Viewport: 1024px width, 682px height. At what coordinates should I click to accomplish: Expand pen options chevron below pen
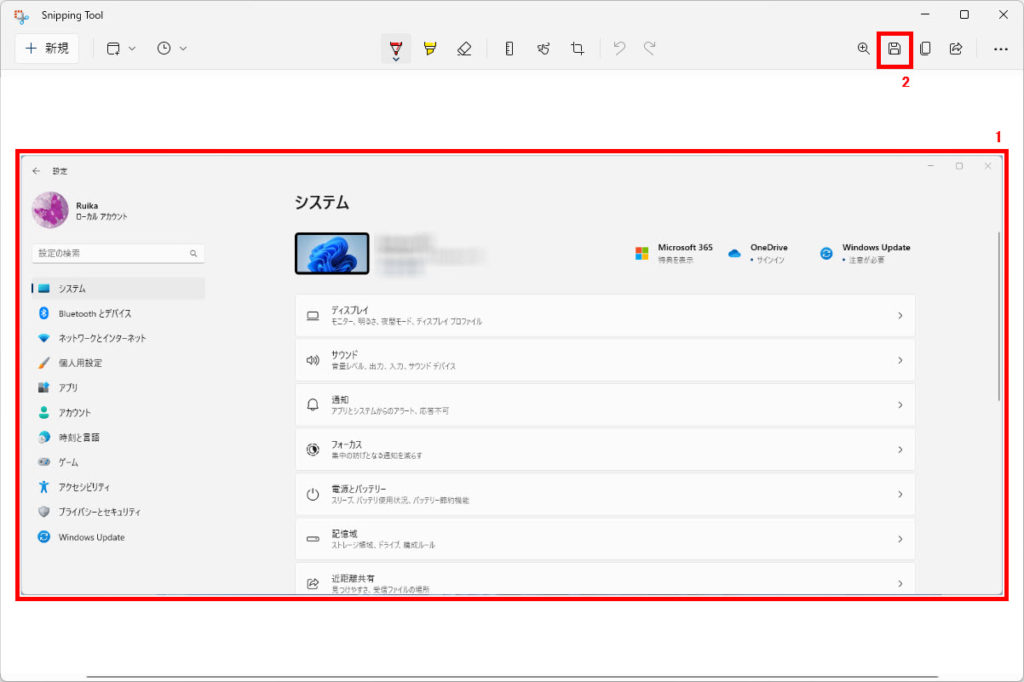click(x=396, y=59)
